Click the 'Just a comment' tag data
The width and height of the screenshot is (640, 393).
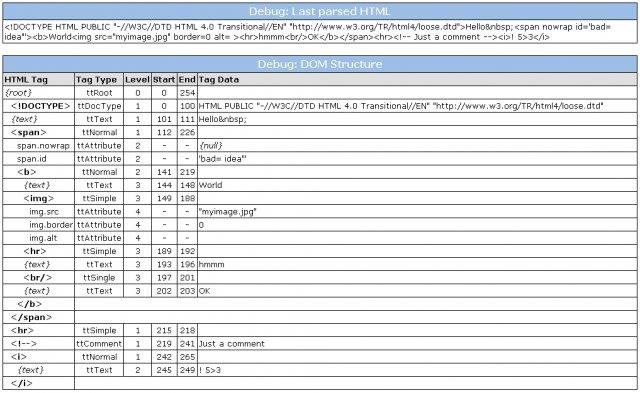point(232,344)
